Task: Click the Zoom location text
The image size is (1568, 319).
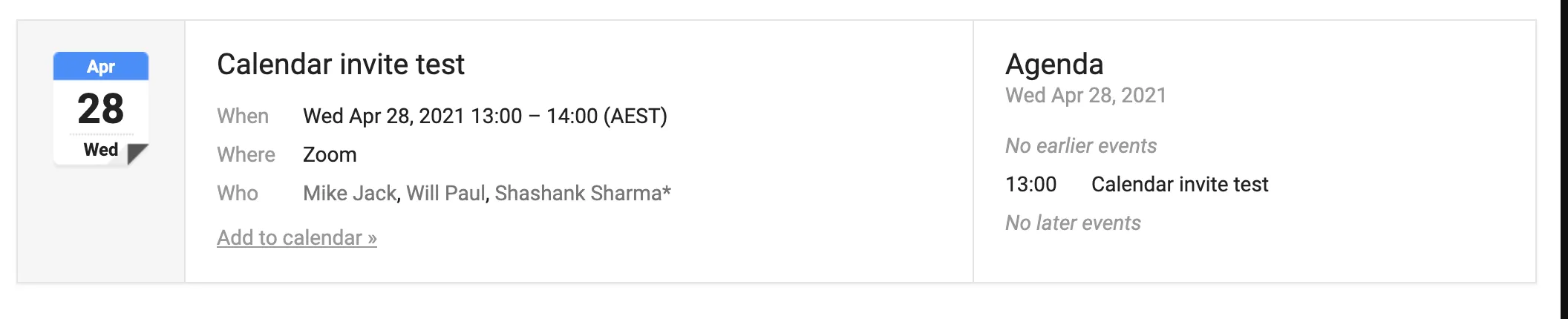Action: point(330,154)
